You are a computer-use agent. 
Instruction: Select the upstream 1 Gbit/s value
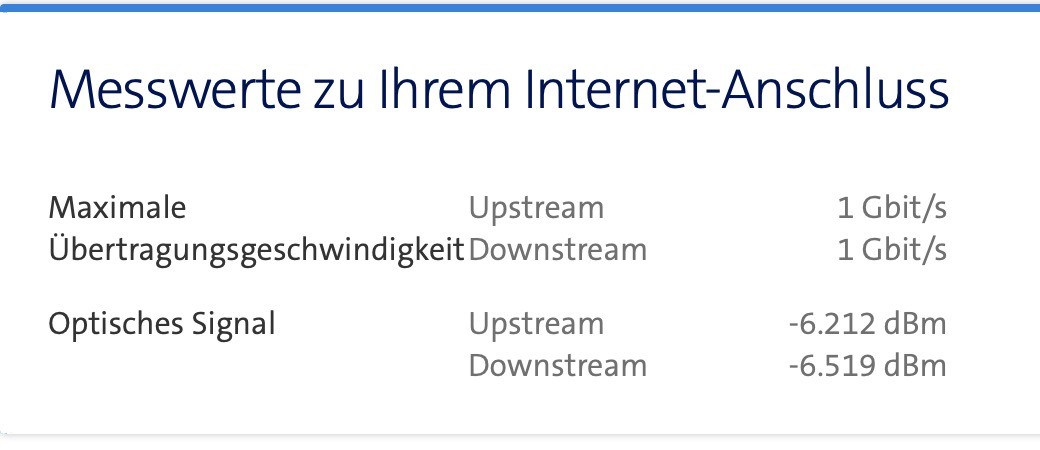(x=891, y=208)
